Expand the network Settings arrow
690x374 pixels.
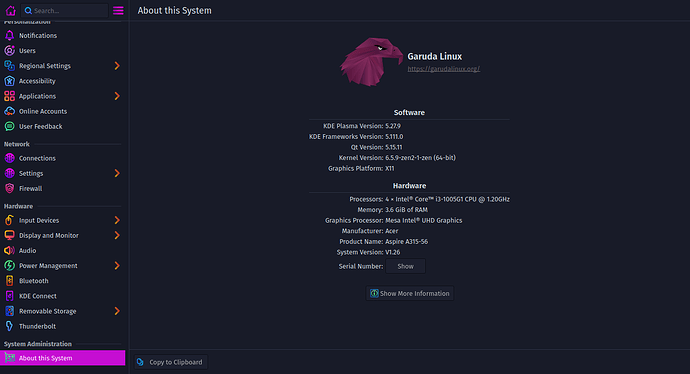pos(117,173)
